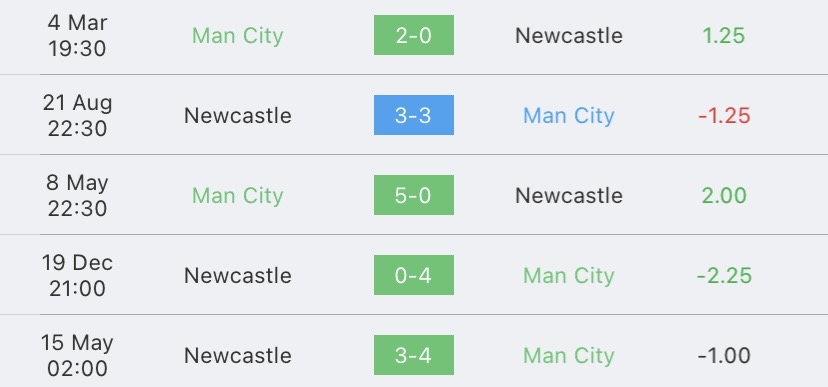Select Newcastle in 4 Mar match

[569, 35]
